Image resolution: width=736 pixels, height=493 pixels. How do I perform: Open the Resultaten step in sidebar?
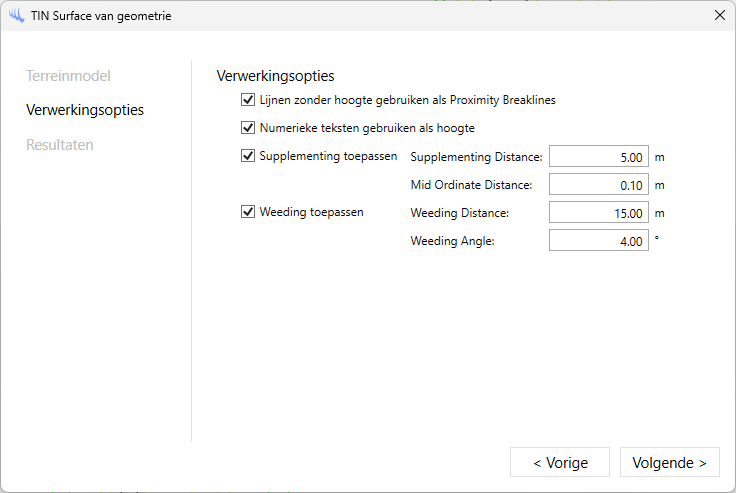tap(60, 145)
